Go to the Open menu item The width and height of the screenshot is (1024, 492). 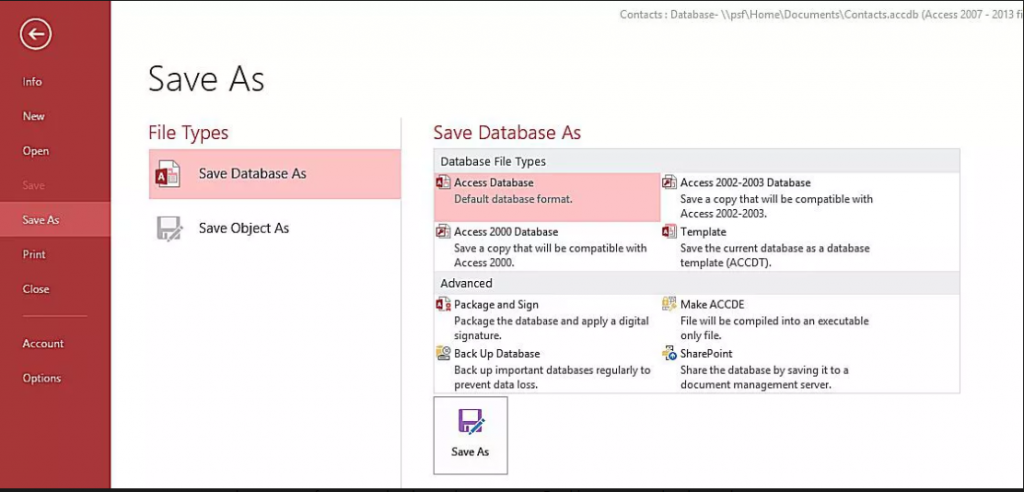click(35, 151)
